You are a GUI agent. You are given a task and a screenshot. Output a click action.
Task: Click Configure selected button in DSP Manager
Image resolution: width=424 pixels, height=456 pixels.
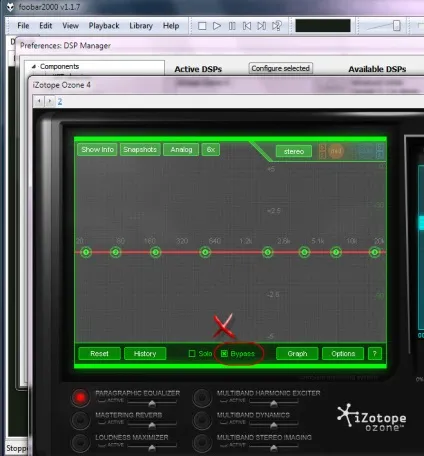tap(280, 68)
